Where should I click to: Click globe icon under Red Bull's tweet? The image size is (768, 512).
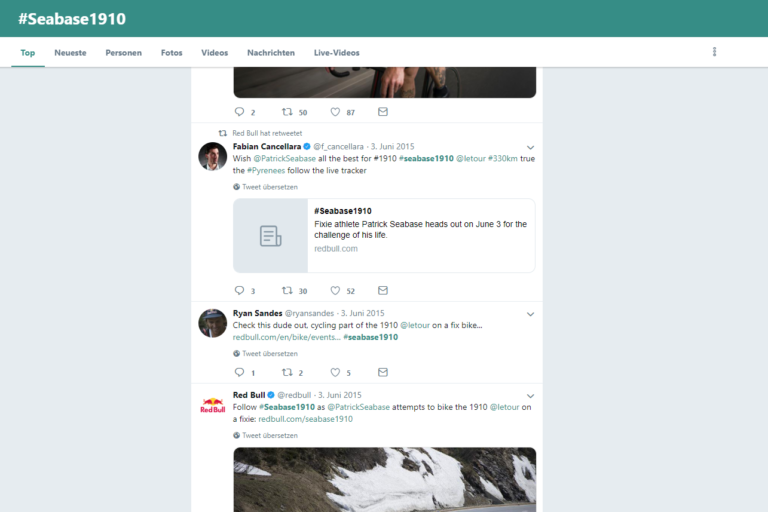coord(237,435)
